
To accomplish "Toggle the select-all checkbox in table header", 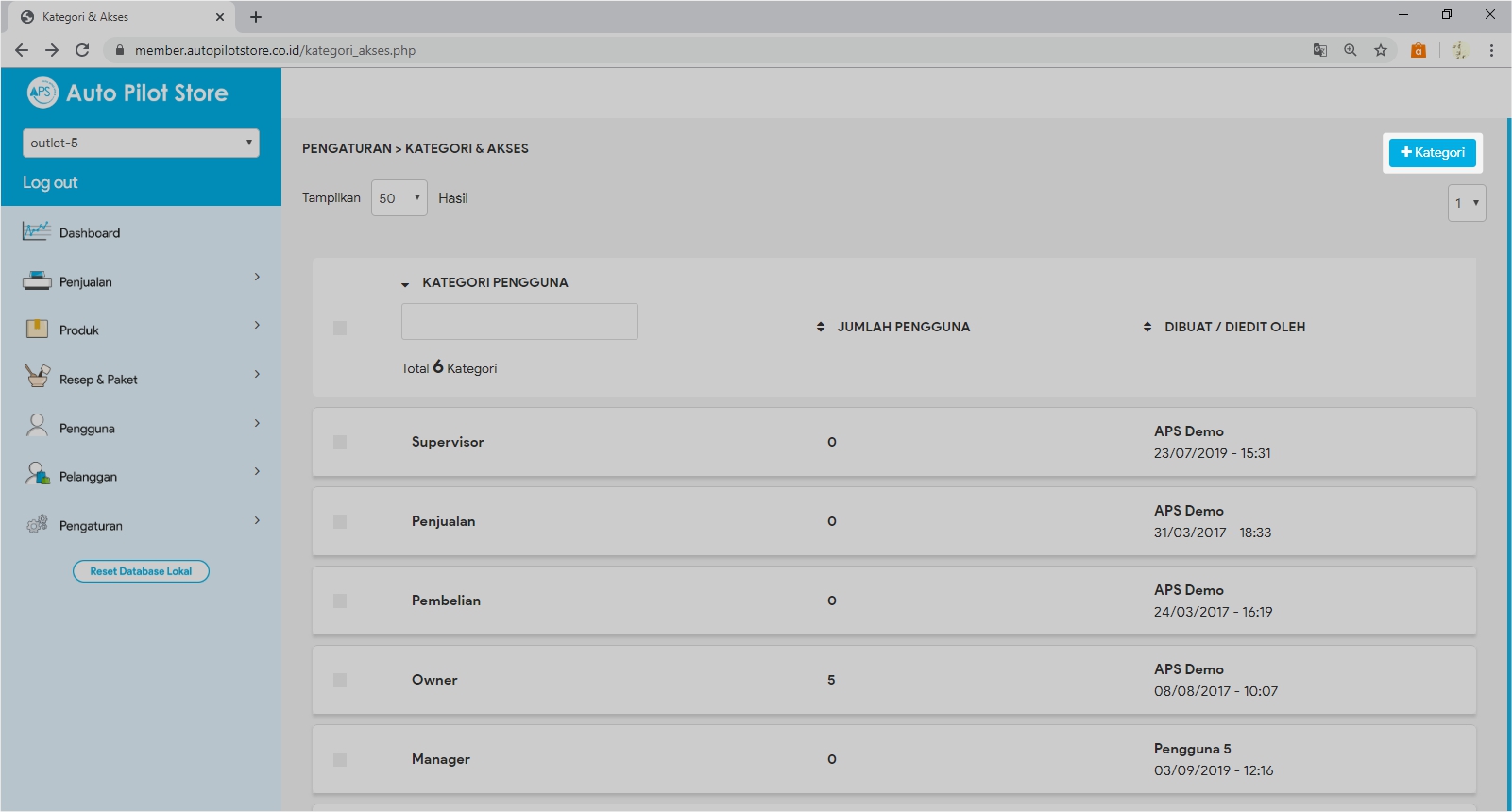I will click(x=340, y=328).
